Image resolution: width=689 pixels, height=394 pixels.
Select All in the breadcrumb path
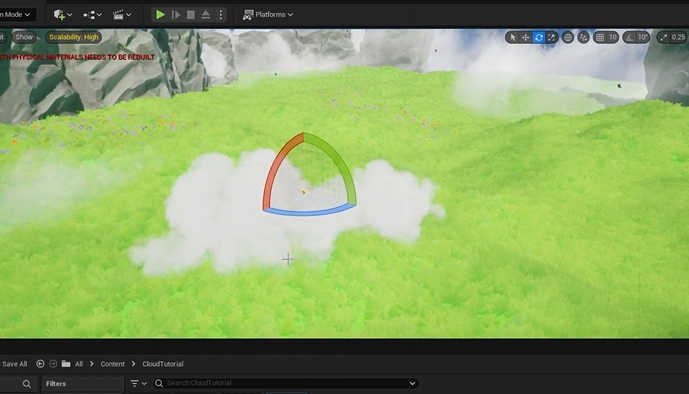(79, 364)
